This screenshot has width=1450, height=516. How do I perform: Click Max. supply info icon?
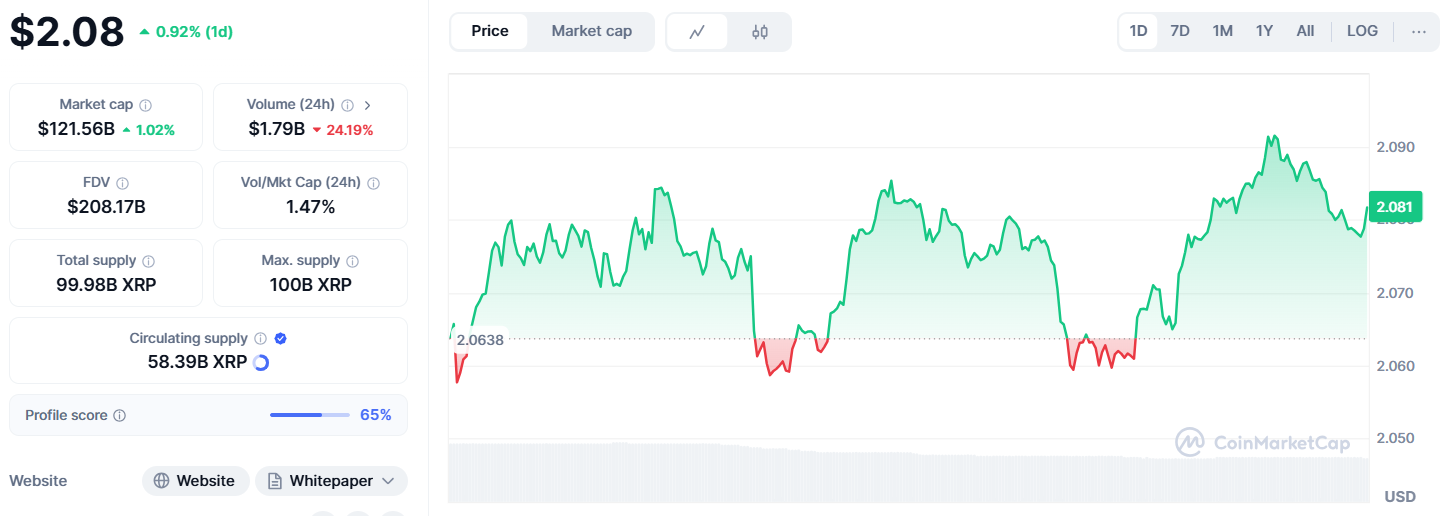pyautogui.click(x=352, y=261)
